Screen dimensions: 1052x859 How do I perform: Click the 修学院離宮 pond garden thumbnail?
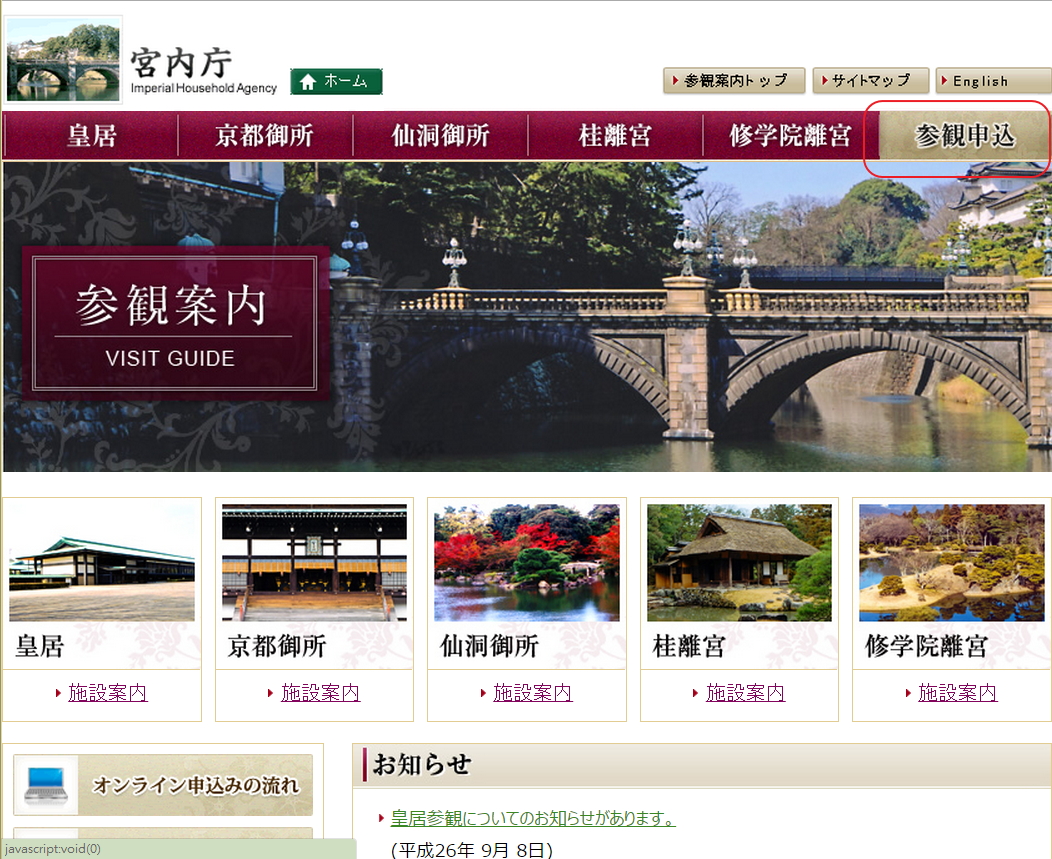click(x=952, y=563)
